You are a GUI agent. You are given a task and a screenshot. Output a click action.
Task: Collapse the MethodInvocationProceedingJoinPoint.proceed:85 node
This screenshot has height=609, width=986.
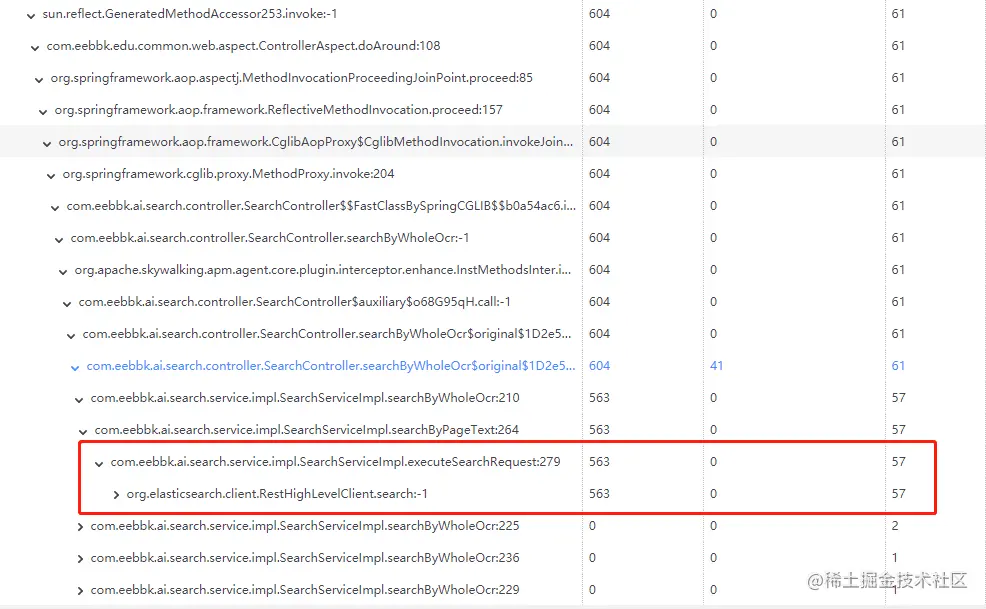[x=39, y=79]
